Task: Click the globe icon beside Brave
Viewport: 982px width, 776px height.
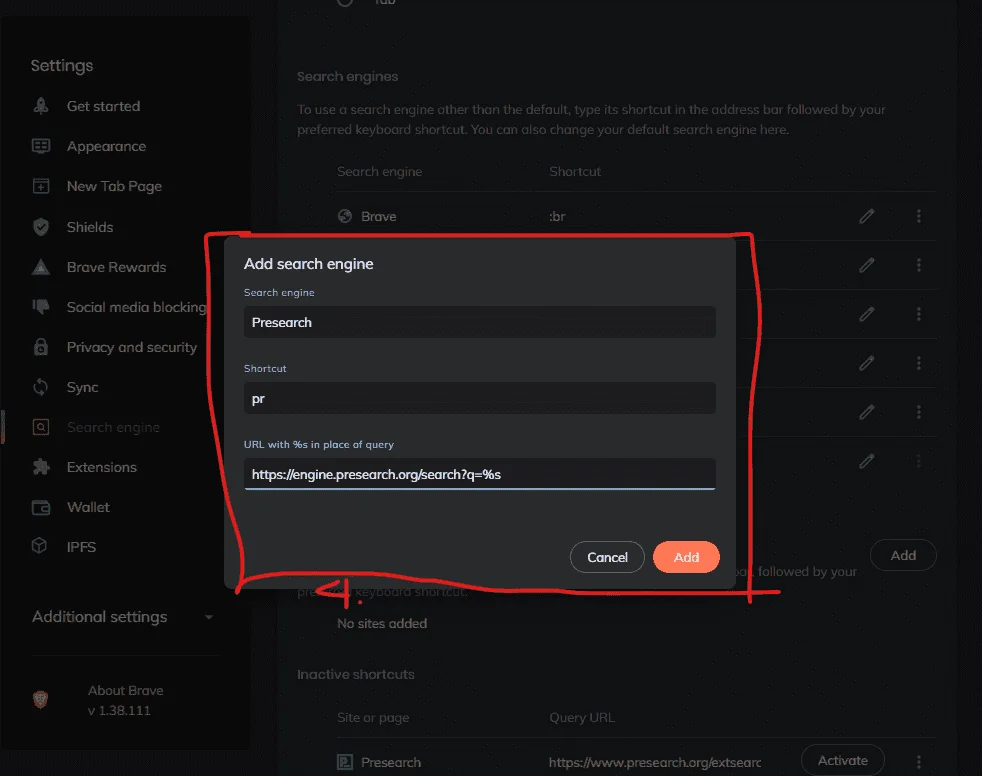Action: click(345, 216)
